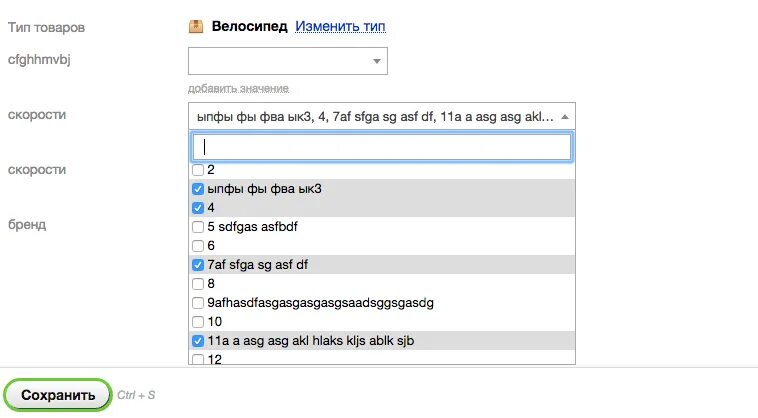The height and width of the screenshot is (418, 758).
Task: Check the 9afhasdfasgasgasgasgsaadsggsgasdg option
Action: point(198,303)
